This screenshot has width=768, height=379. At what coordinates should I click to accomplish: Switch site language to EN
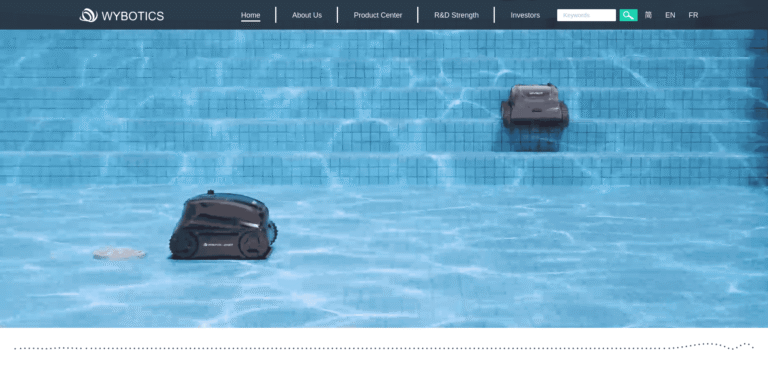[x=670, y=15]
